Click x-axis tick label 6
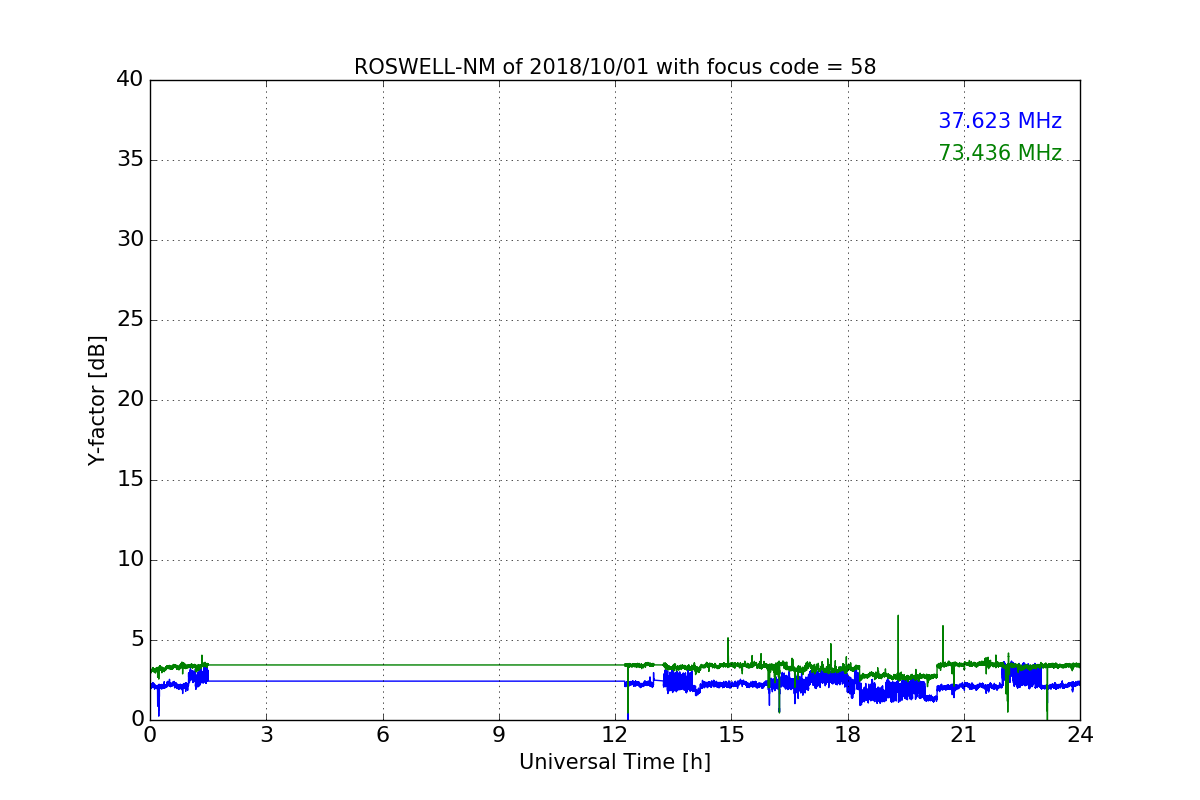The height and width of the screenshot is (800, 1200). 382,734
